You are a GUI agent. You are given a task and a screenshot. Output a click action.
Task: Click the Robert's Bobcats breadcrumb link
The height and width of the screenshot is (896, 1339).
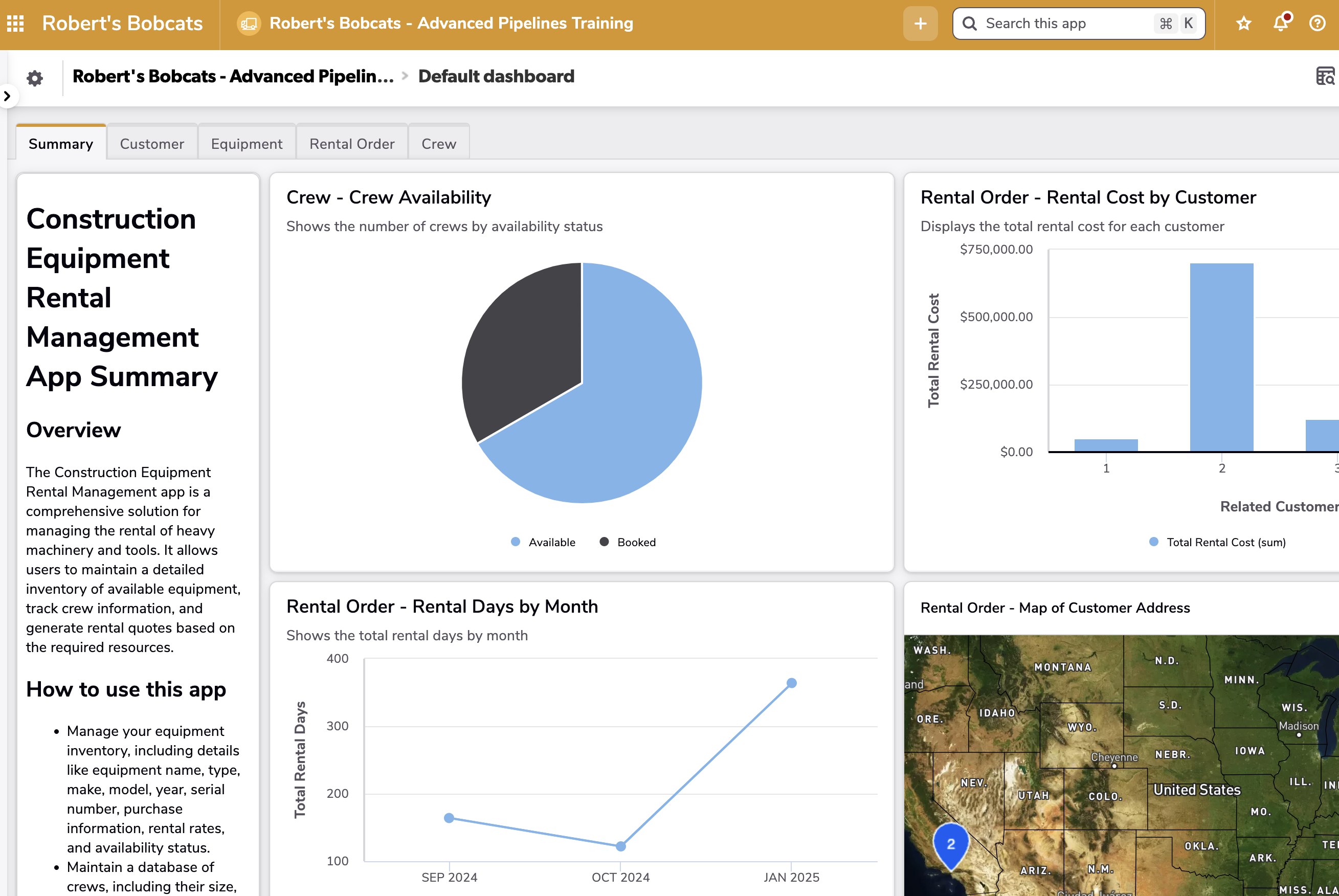[x=233, y=76]
